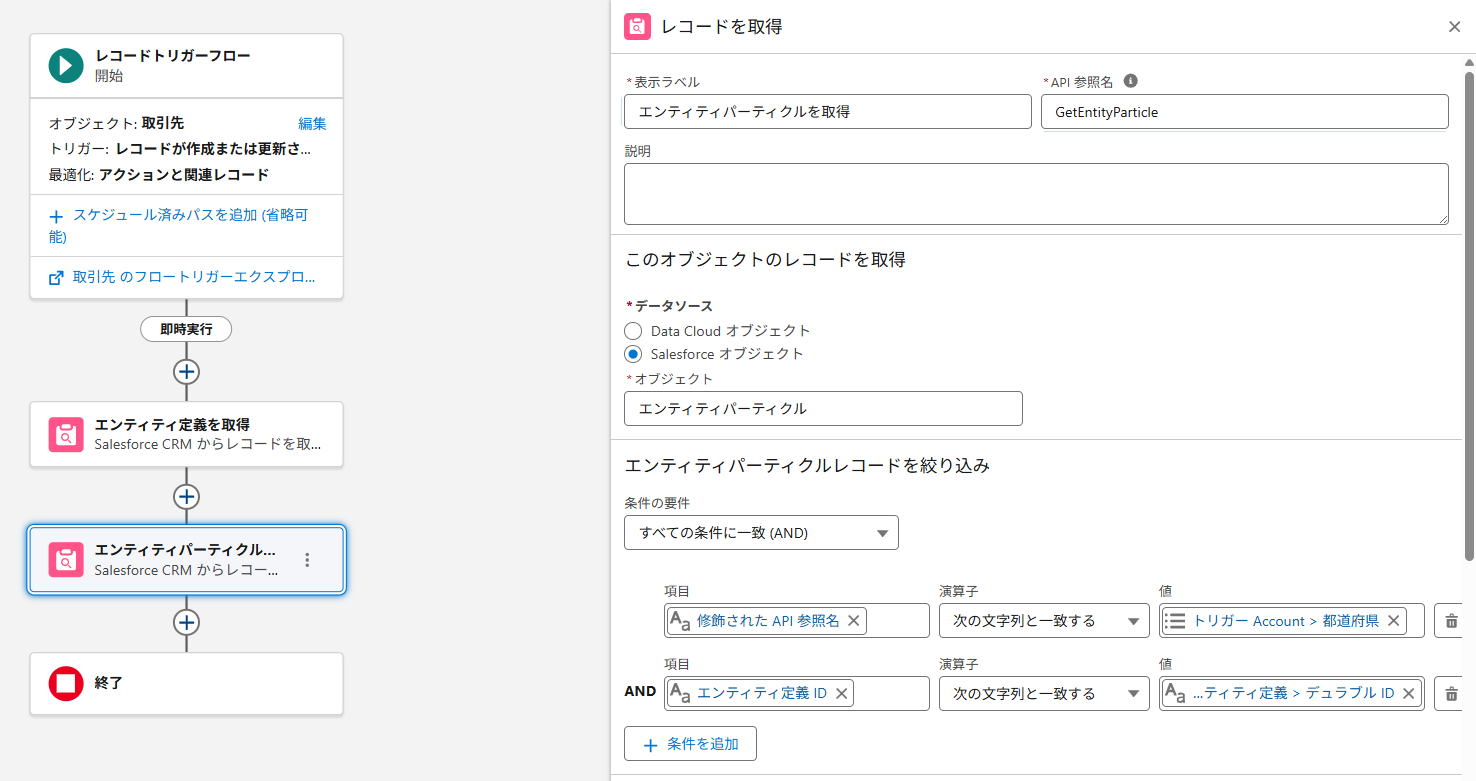This screenshot has width=1476, height=781.
Task: Click the plus icon below 即時実行
Action: pos(186,372)
